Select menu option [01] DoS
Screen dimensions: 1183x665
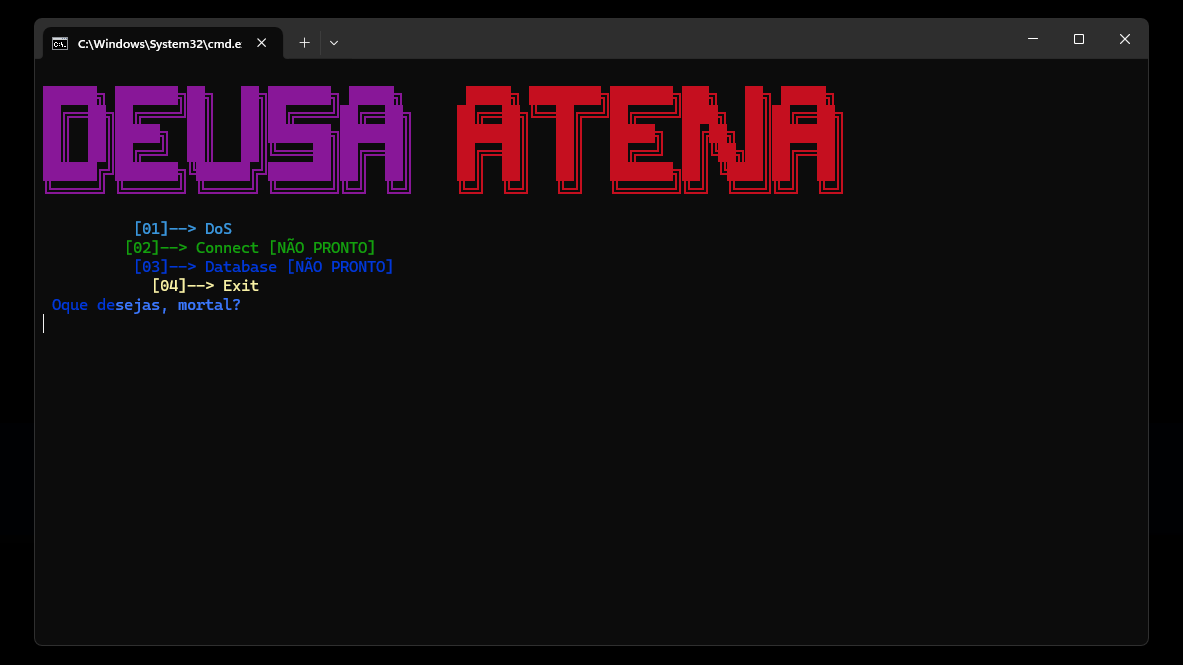click(x=183, y=228)
